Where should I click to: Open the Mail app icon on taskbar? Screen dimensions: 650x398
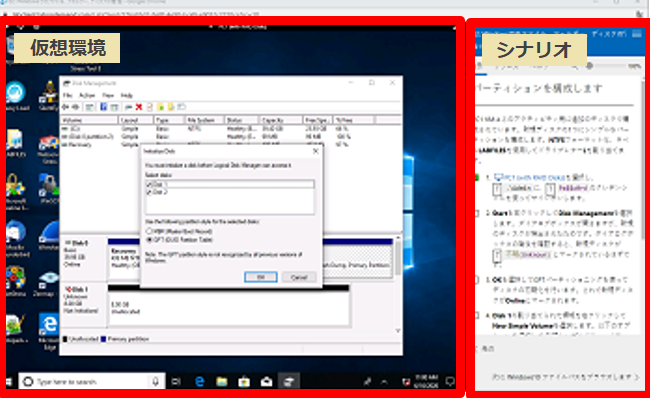(266, 381)
